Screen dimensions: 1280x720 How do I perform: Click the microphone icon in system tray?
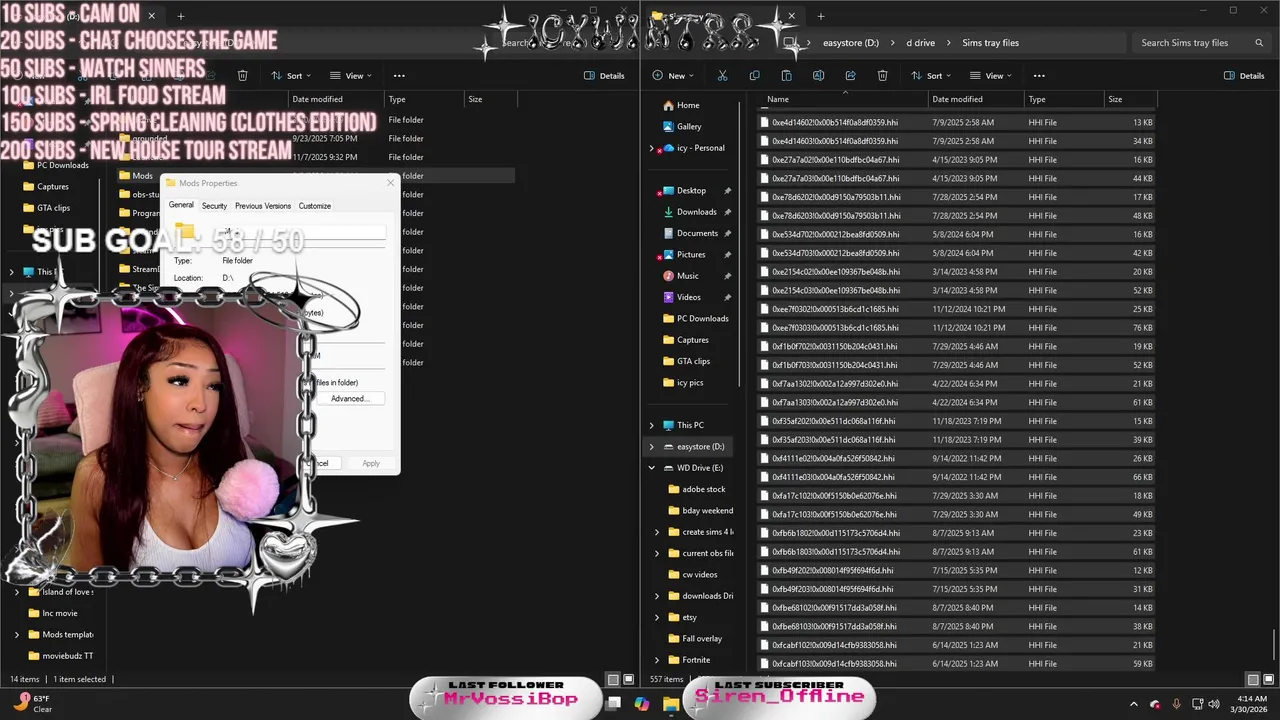1176,704
